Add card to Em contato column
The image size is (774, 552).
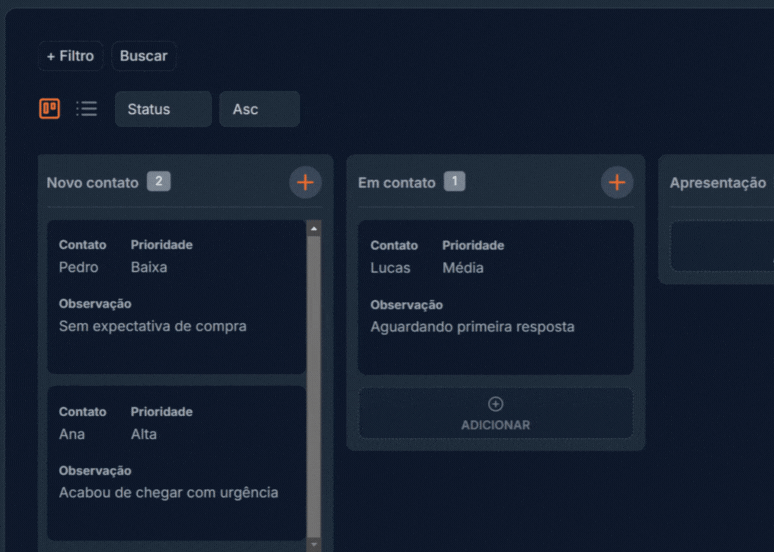(617, 182)
